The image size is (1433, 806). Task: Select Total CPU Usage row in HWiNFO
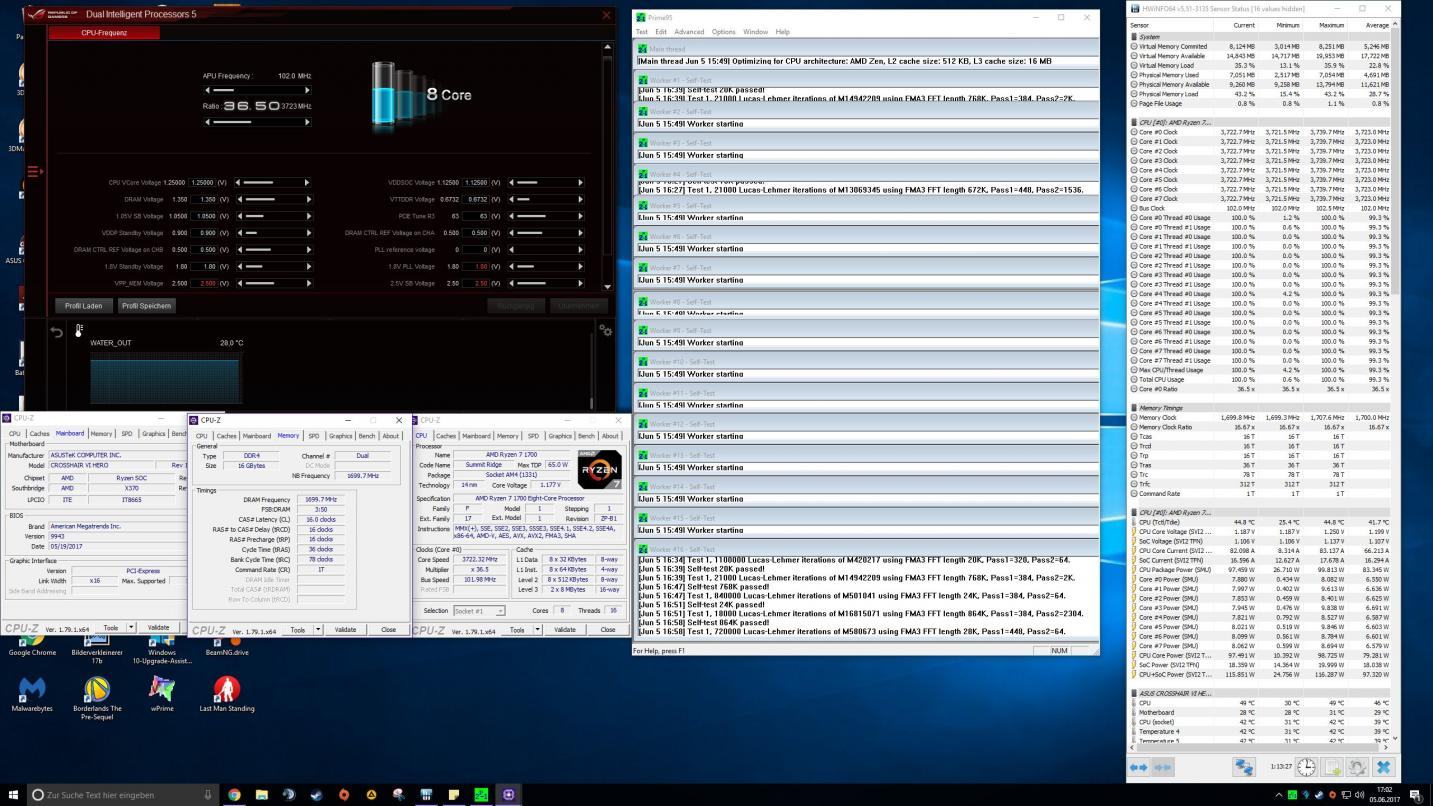point(1260,380)
